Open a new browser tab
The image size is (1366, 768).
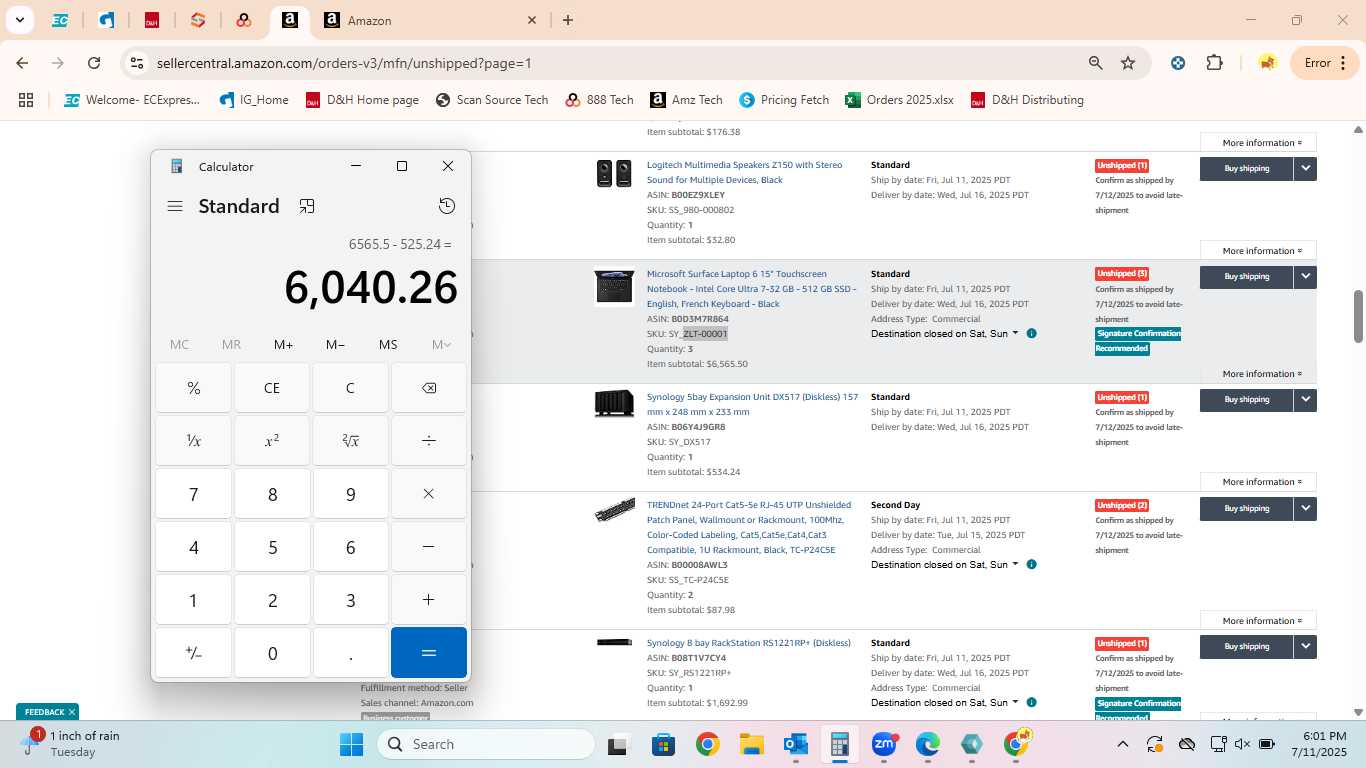tap(568, 20)
